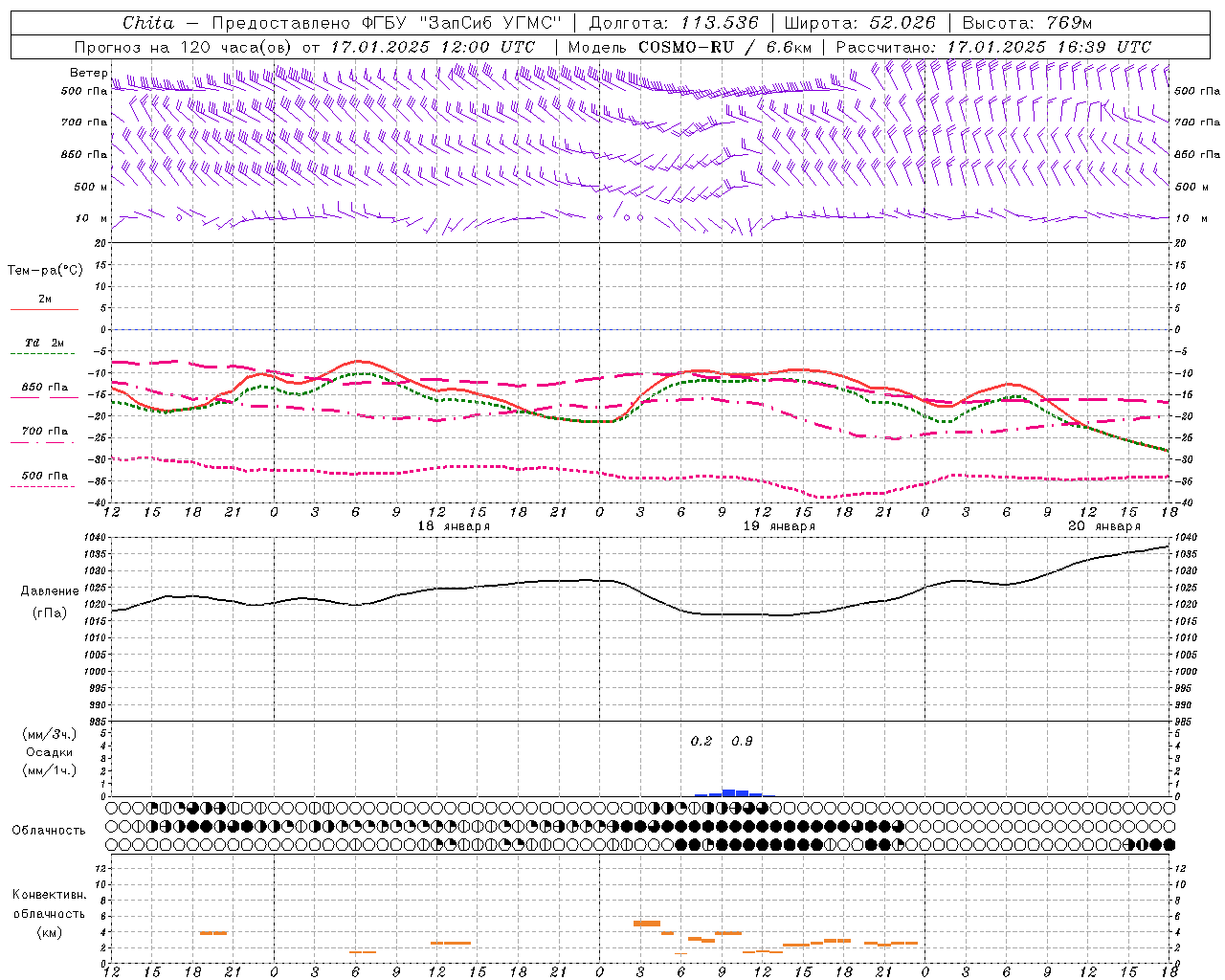Select the text "Предоставлено ФГБУ "ЗапСиб УГМС""
Screen dimensions: 1225x980
[x=387, y=23]
